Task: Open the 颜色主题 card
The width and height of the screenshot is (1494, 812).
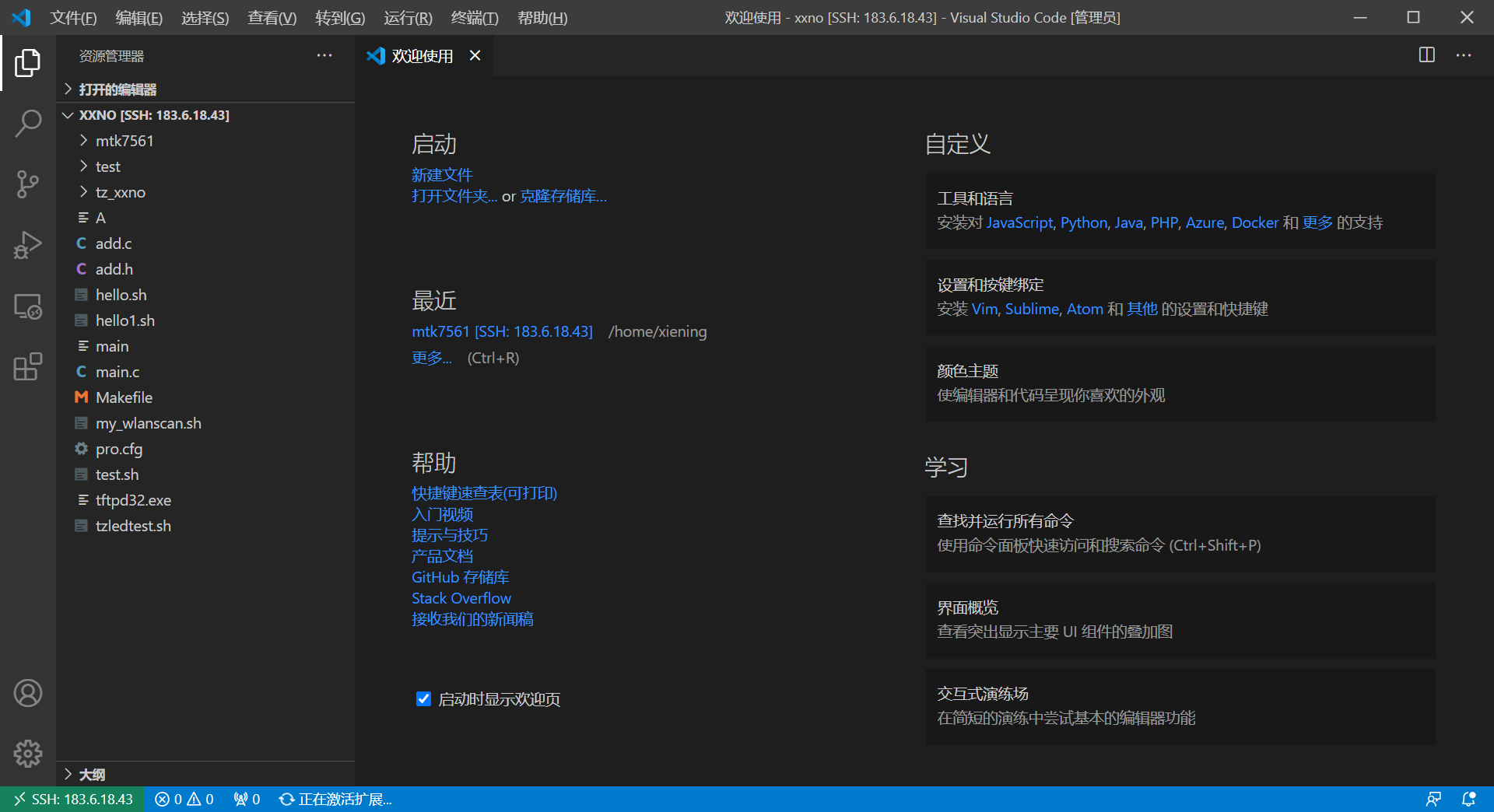Action: pyautogui.click(x=1180, y=383)
